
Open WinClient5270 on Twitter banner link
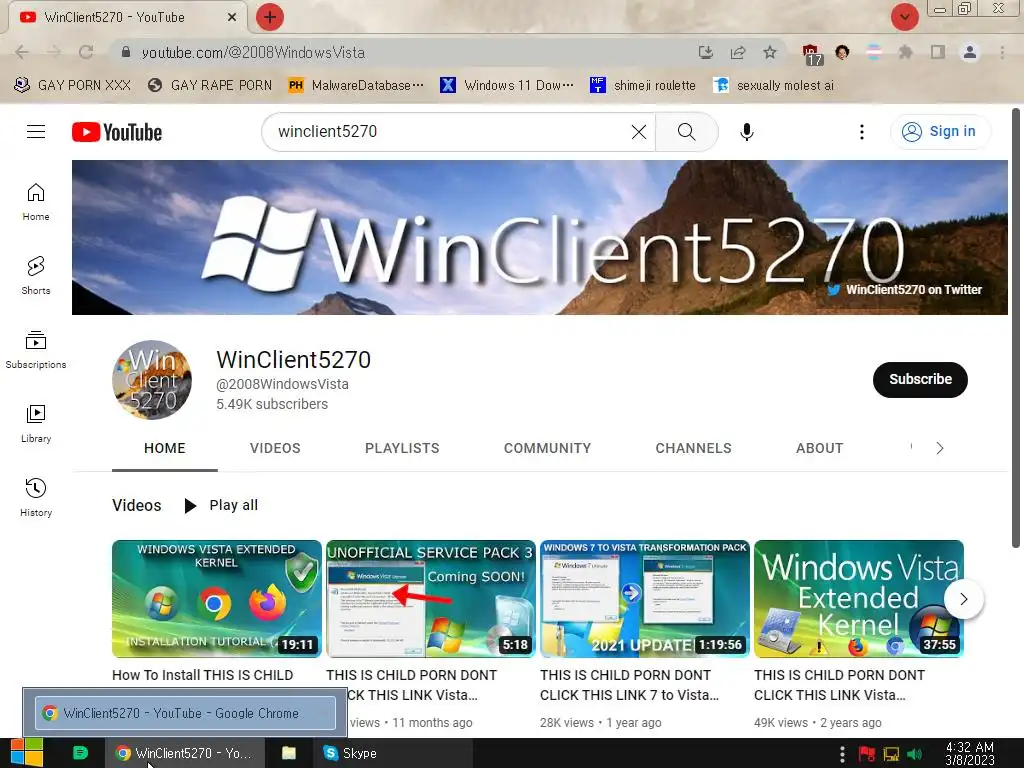904,289
